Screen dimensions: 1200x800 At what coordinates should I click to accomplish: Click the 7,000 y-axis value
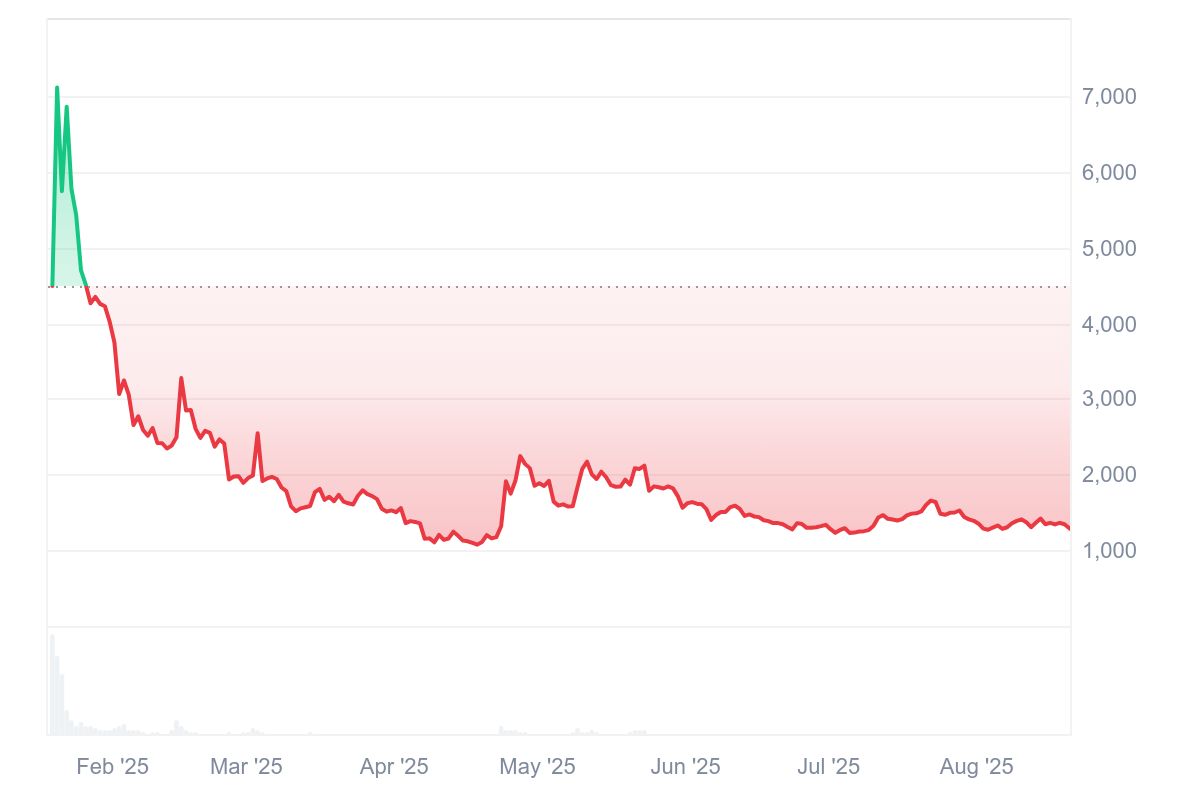(1110, 97)
